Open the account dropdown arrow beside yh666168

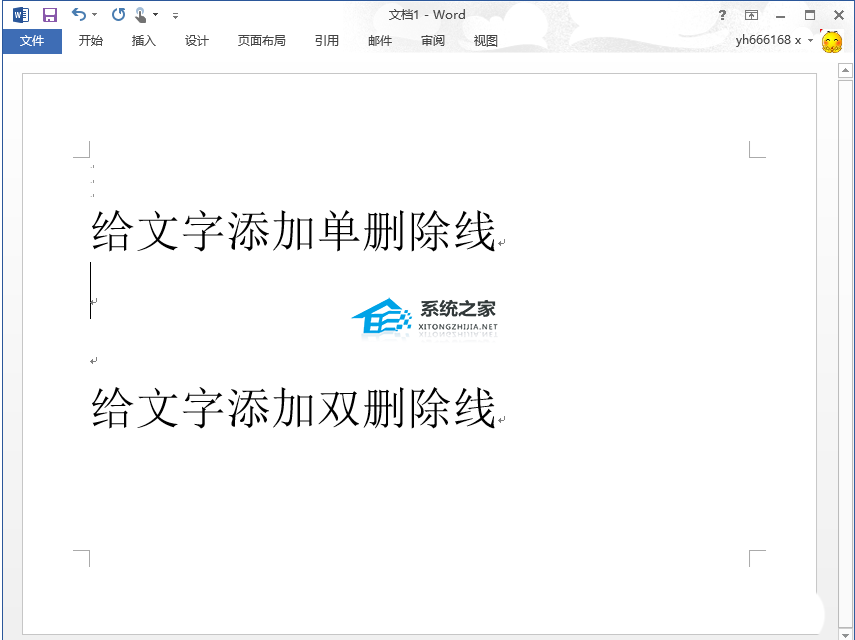pos(810,40)
